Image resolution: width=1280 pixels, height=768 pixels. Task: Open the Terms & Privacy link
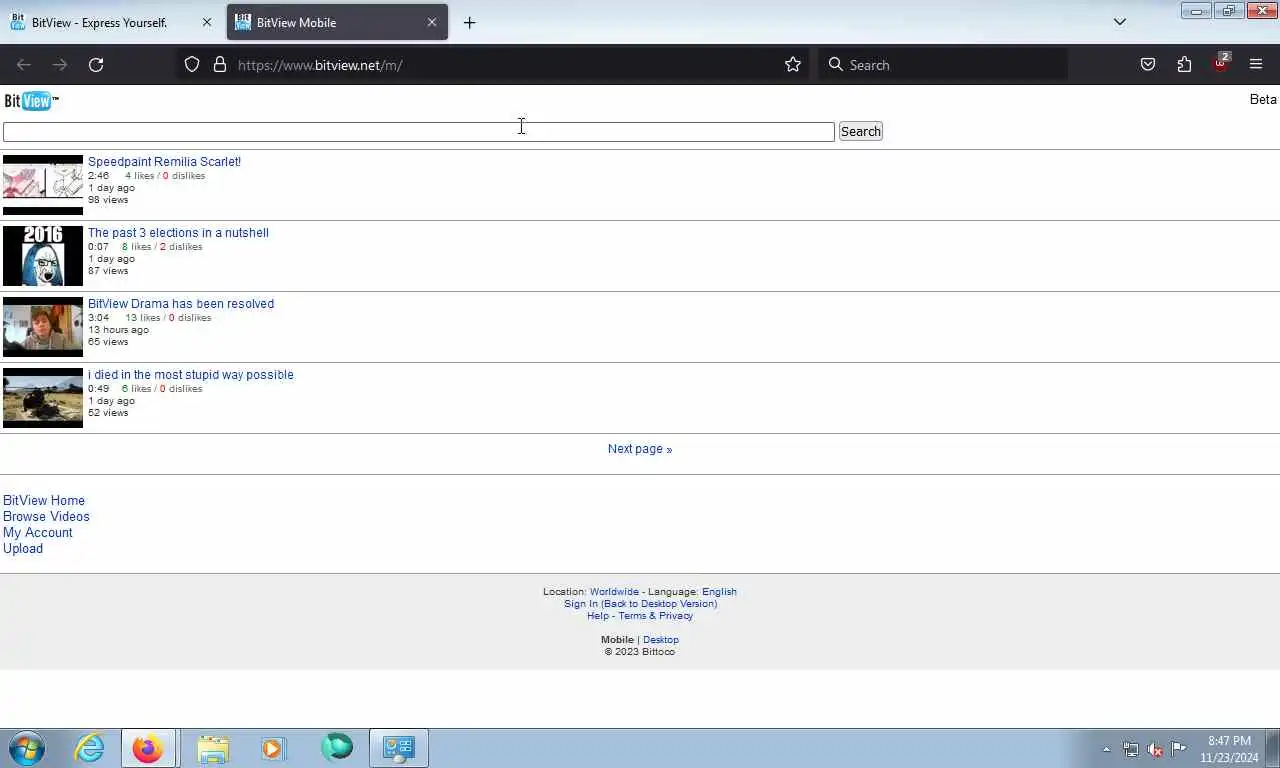tap(656, 616)
